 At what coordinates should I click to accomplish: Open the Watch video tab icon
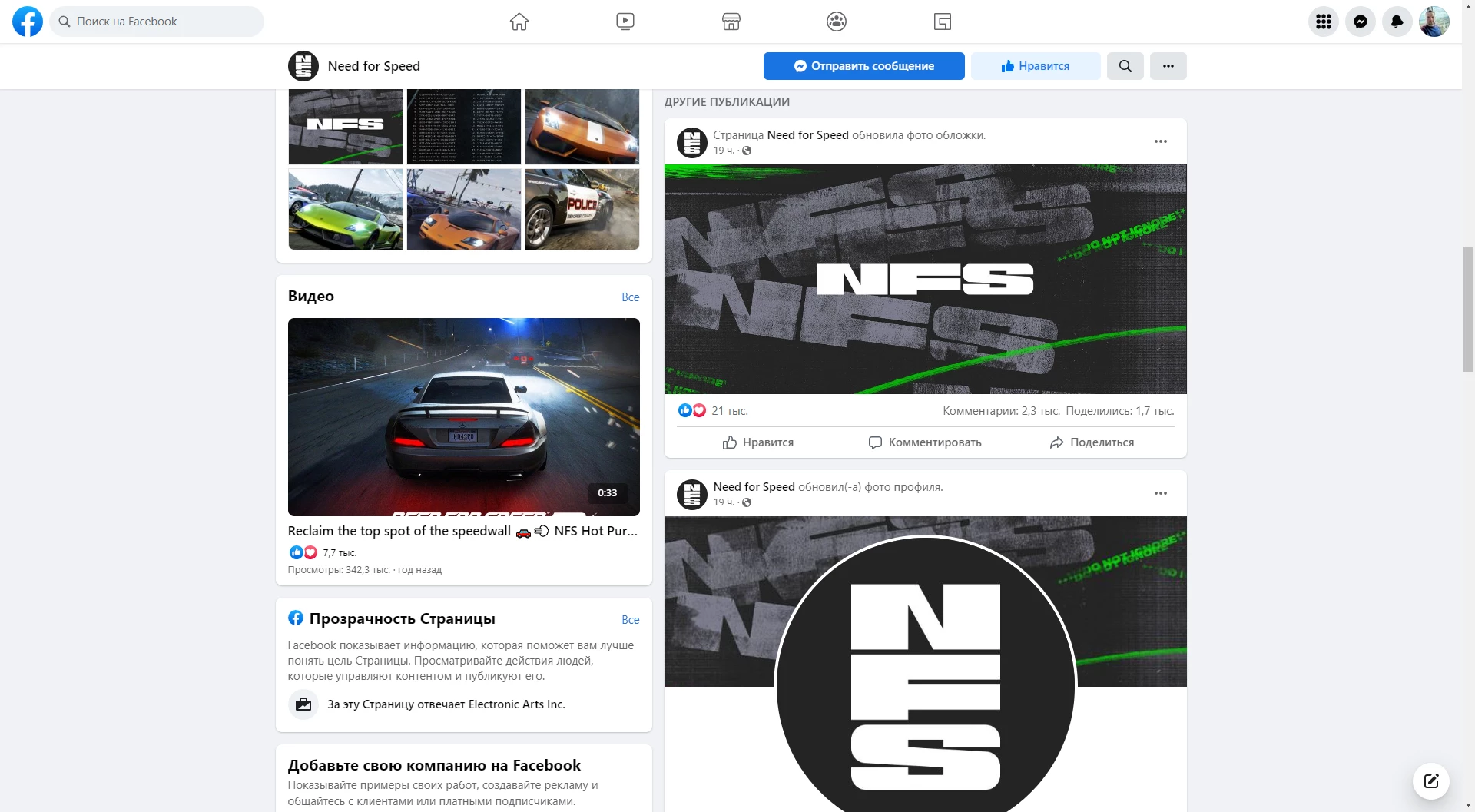coord(625,22)
